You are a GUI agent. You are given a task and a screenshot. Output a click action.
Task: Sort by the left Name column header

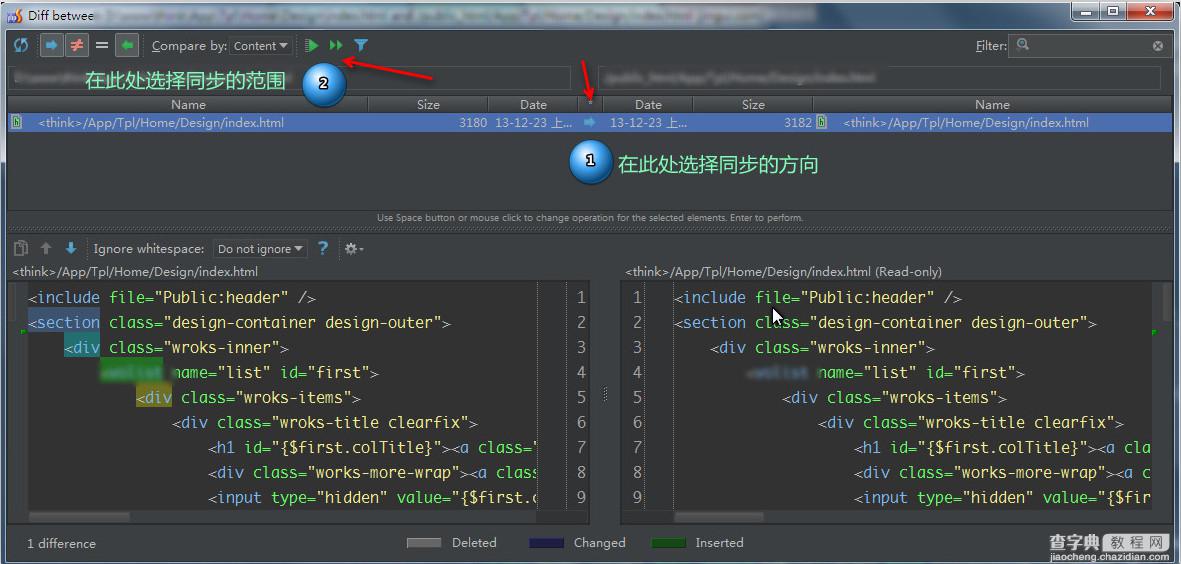tap(188, 105)
